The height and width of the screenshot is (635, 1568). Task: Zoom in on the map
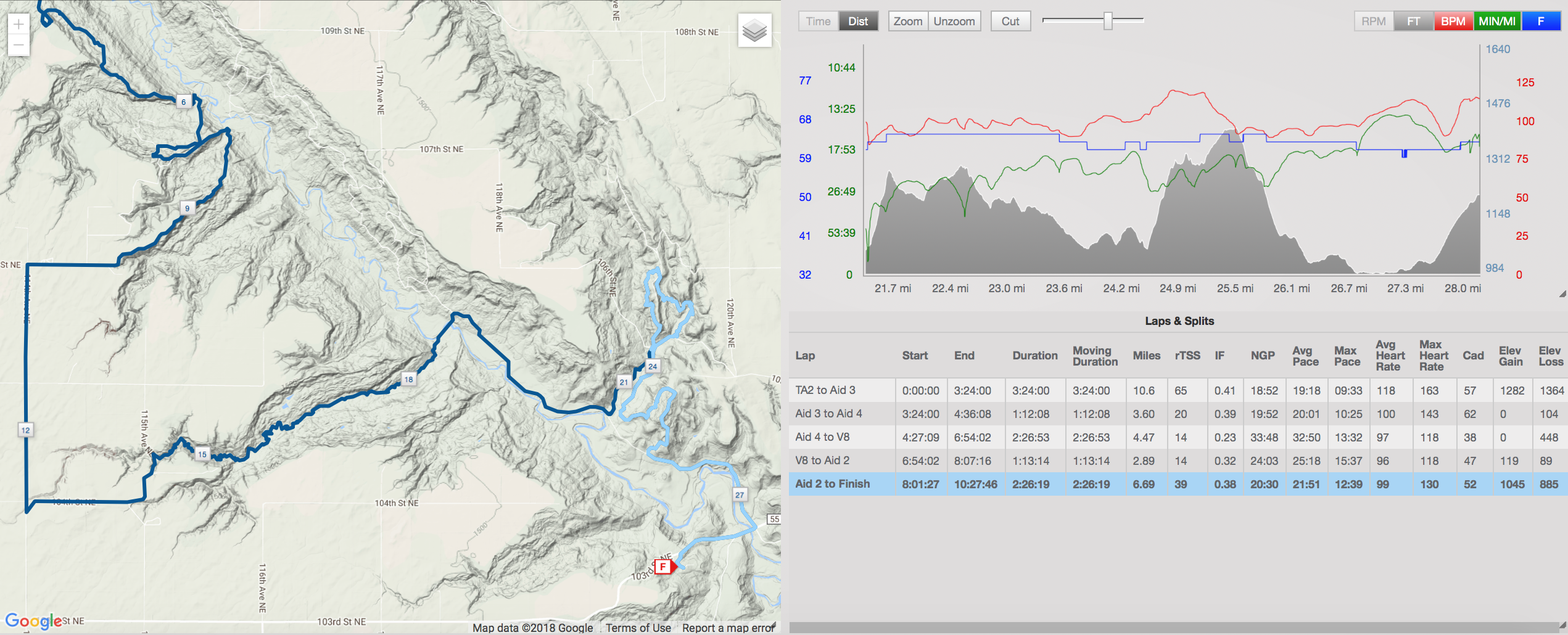click(x=19, y=24)
